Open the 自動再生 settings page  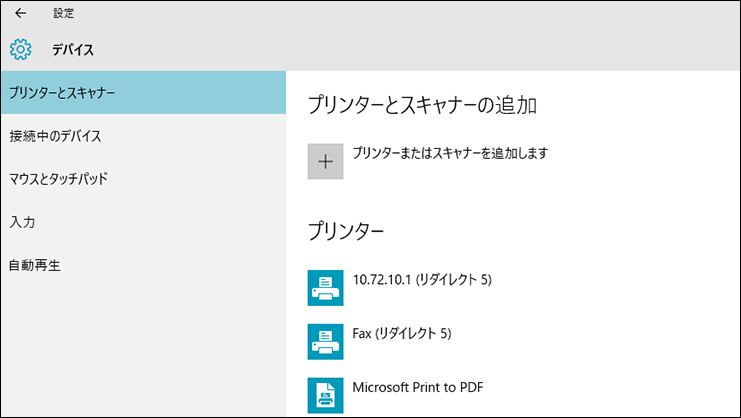pyautogui.click(x=143, y=265)
